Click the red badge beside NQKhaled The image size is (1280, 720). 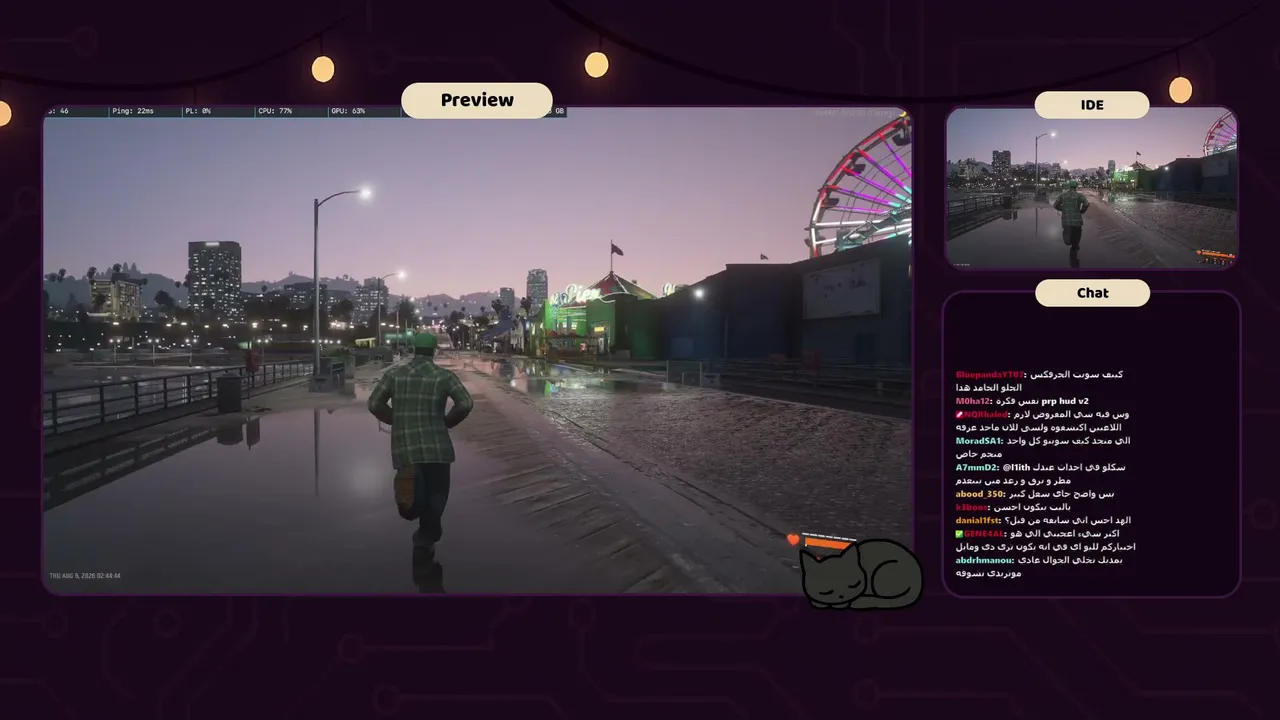960,414
